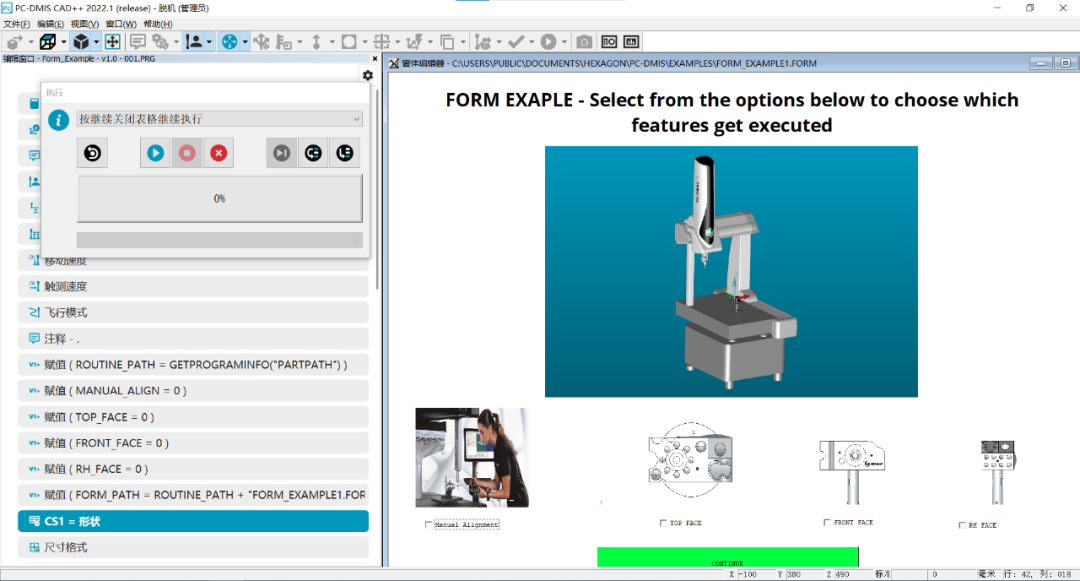Open the 窗口(W) menu

(121, 24)
